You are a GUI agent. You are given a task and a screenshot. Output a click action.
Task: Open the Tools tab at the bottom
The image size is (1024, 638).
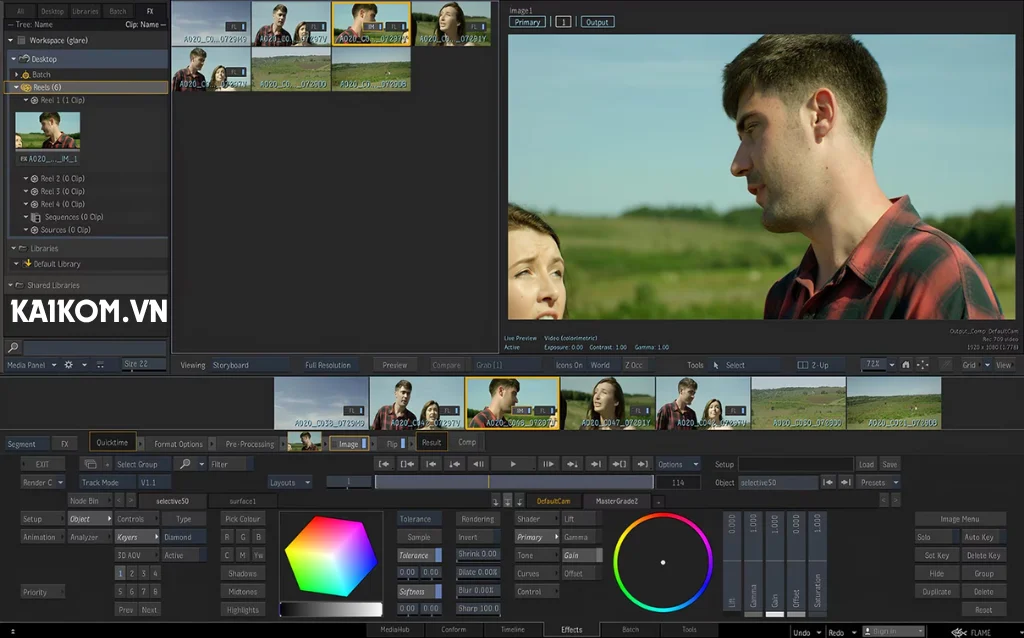point(689,630)
